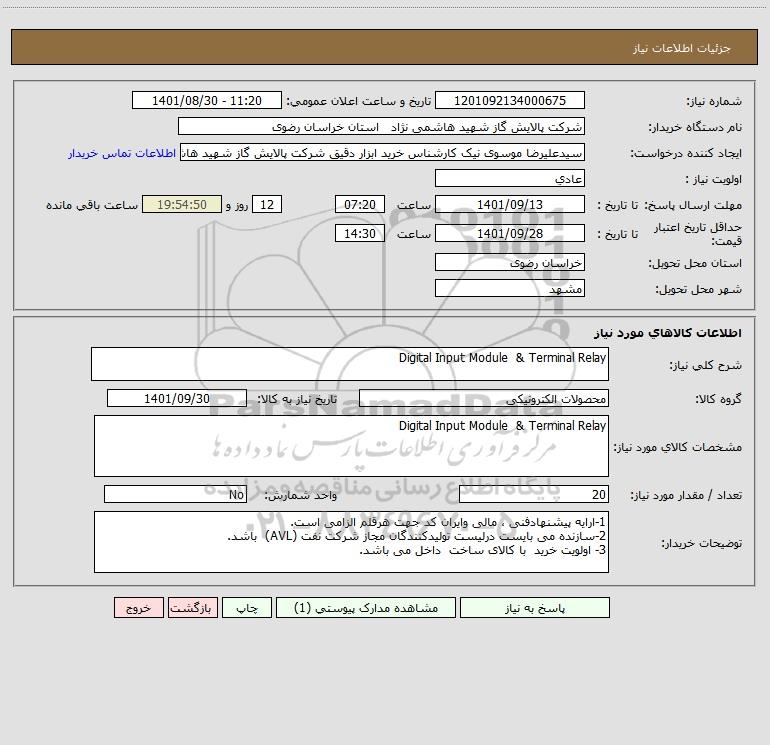770x745 pixels.
Task: Click buyer organization name field
Action: coord(381,126)
